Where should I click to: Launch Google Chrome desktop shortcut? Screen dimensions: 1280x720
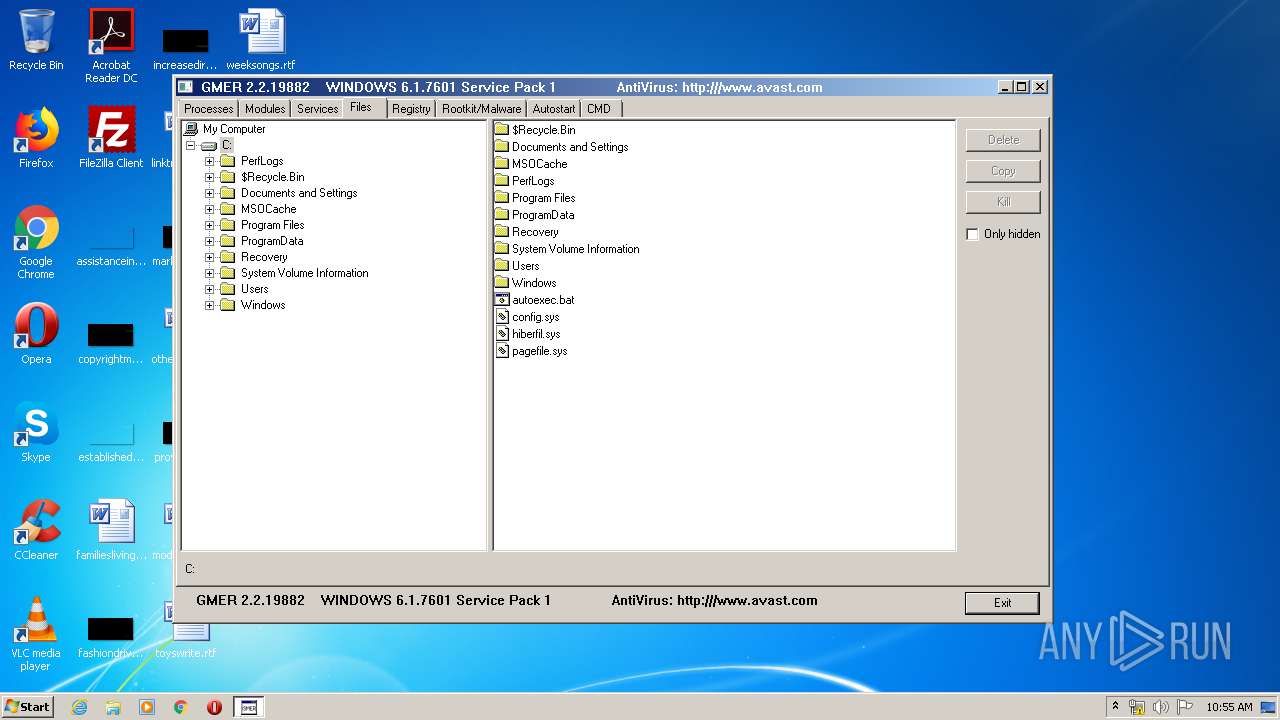pos(36,242)
